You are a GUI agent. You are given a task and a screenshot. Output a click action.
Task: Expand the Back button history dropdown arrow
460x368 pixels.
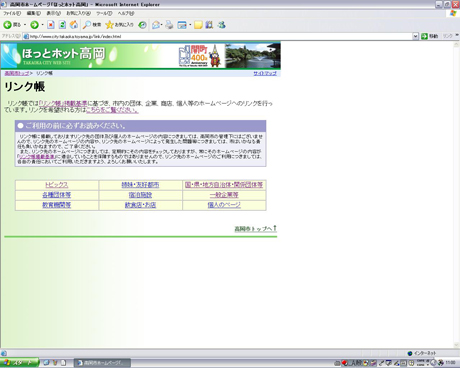(25, 25)
